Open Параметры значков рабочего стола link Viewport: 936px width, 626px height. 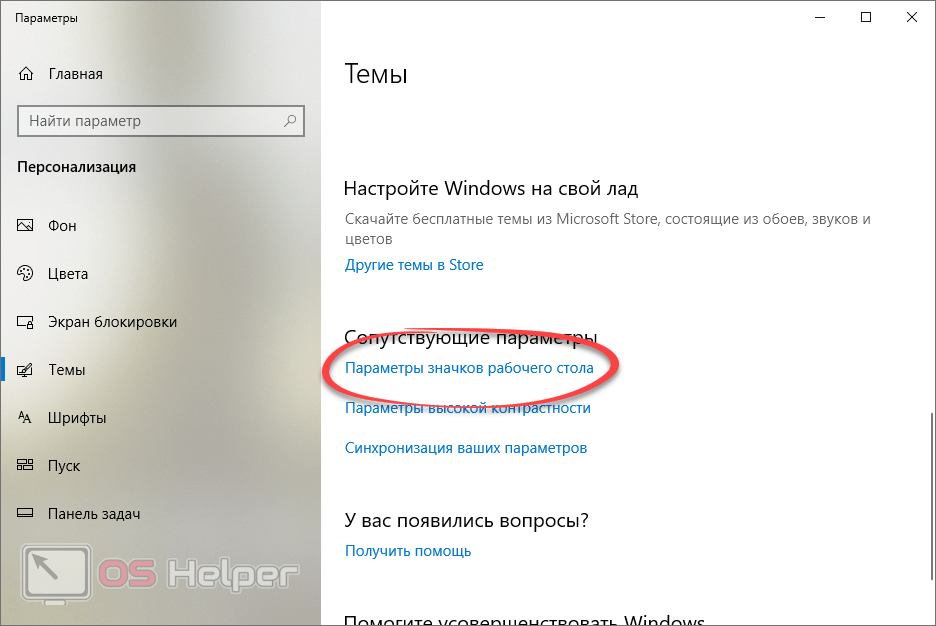[x=469, y=368]
